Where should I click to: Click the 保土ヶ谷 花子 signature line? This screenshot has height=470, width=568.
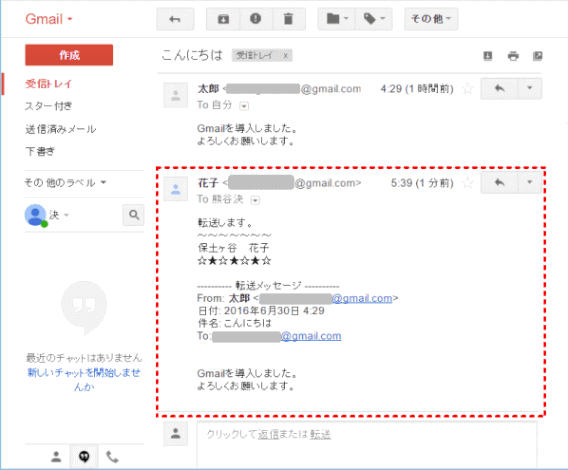tap(233, 248)
